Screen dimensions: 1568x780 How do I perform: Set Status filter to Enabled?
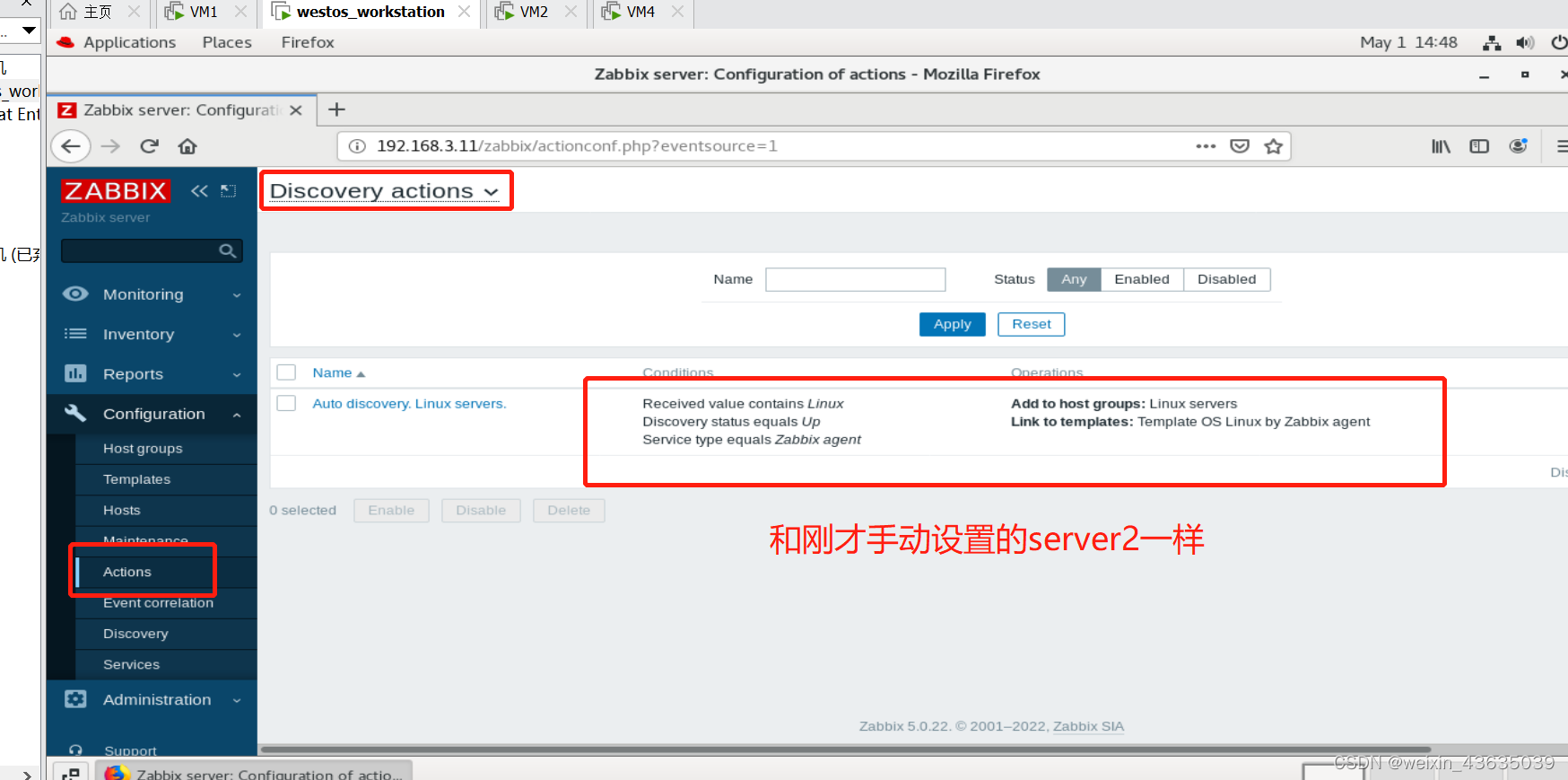coord(1142,279)
